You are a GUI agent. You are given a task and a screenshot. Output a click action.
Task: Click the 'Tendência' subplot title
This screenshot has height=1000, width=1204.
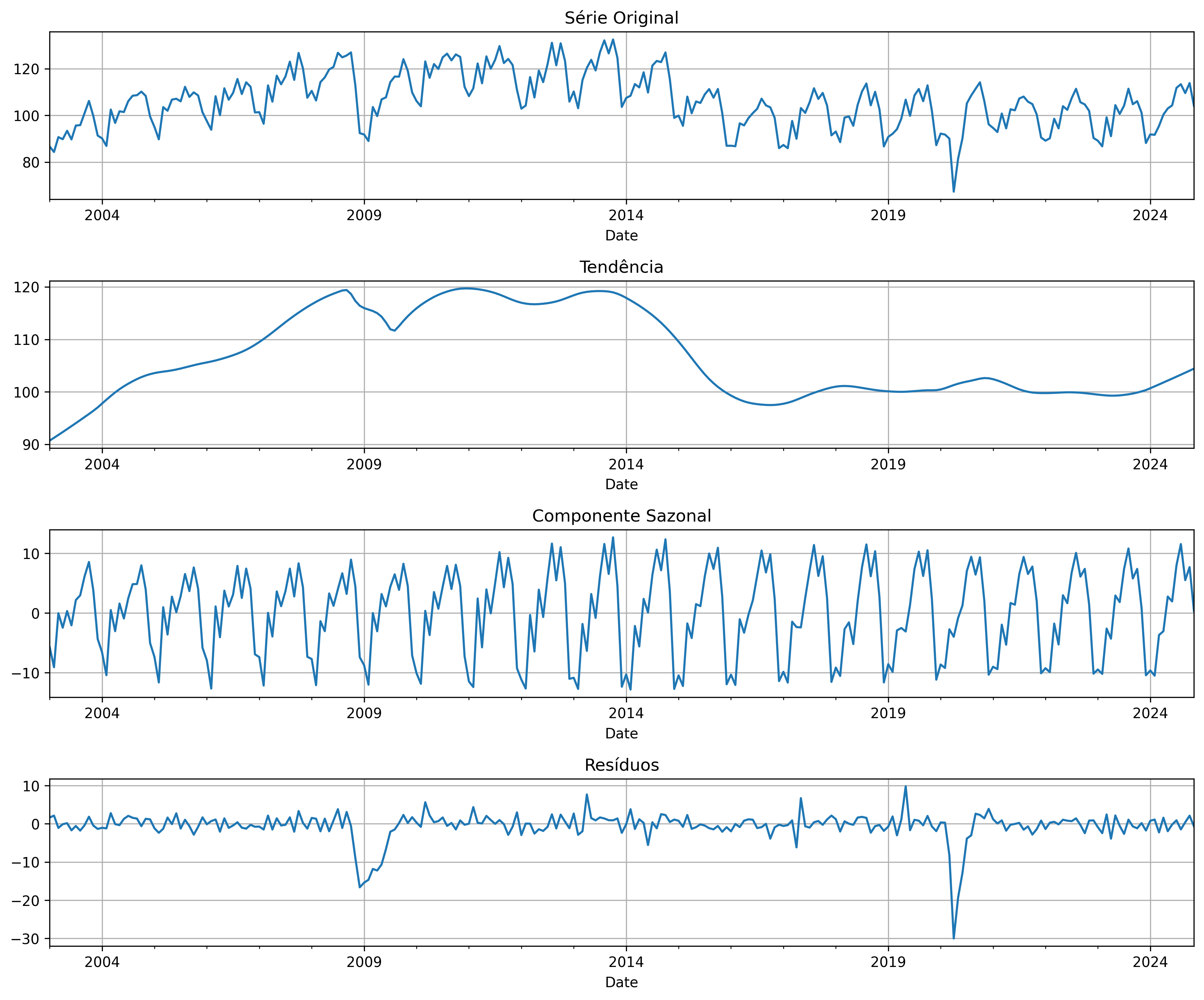click(622, 267)
